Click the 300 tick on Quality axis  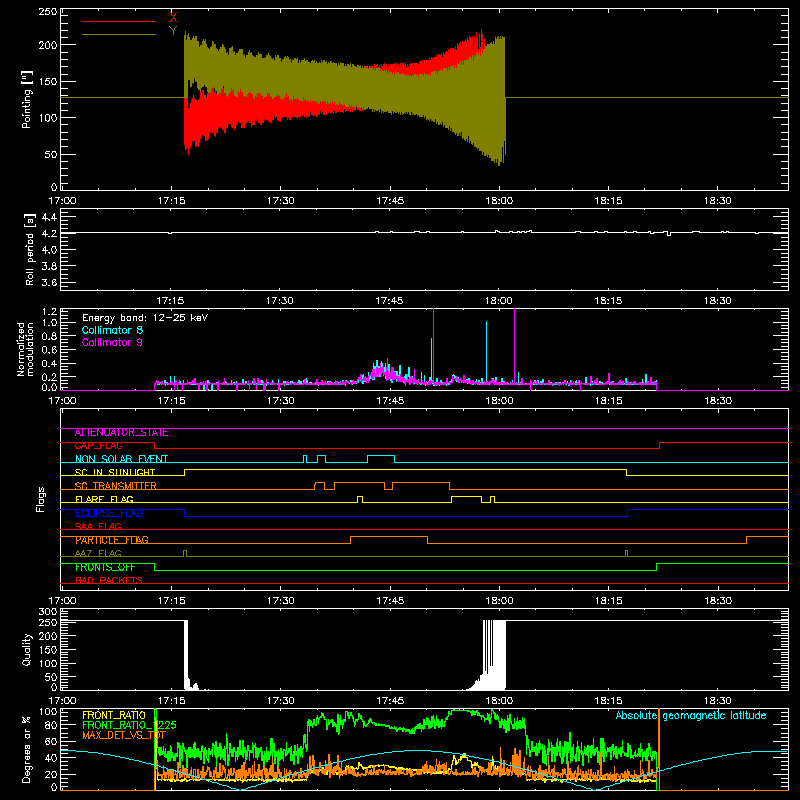[48, 611]
